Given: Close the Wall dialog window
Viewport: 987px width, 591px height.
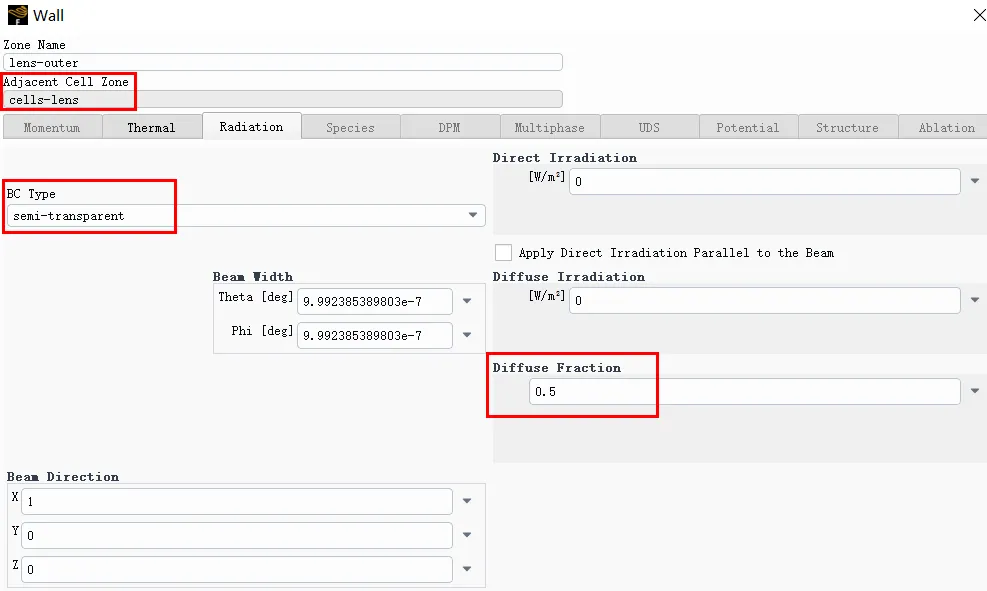Looking at the screenshot, I should click(977, 15).
